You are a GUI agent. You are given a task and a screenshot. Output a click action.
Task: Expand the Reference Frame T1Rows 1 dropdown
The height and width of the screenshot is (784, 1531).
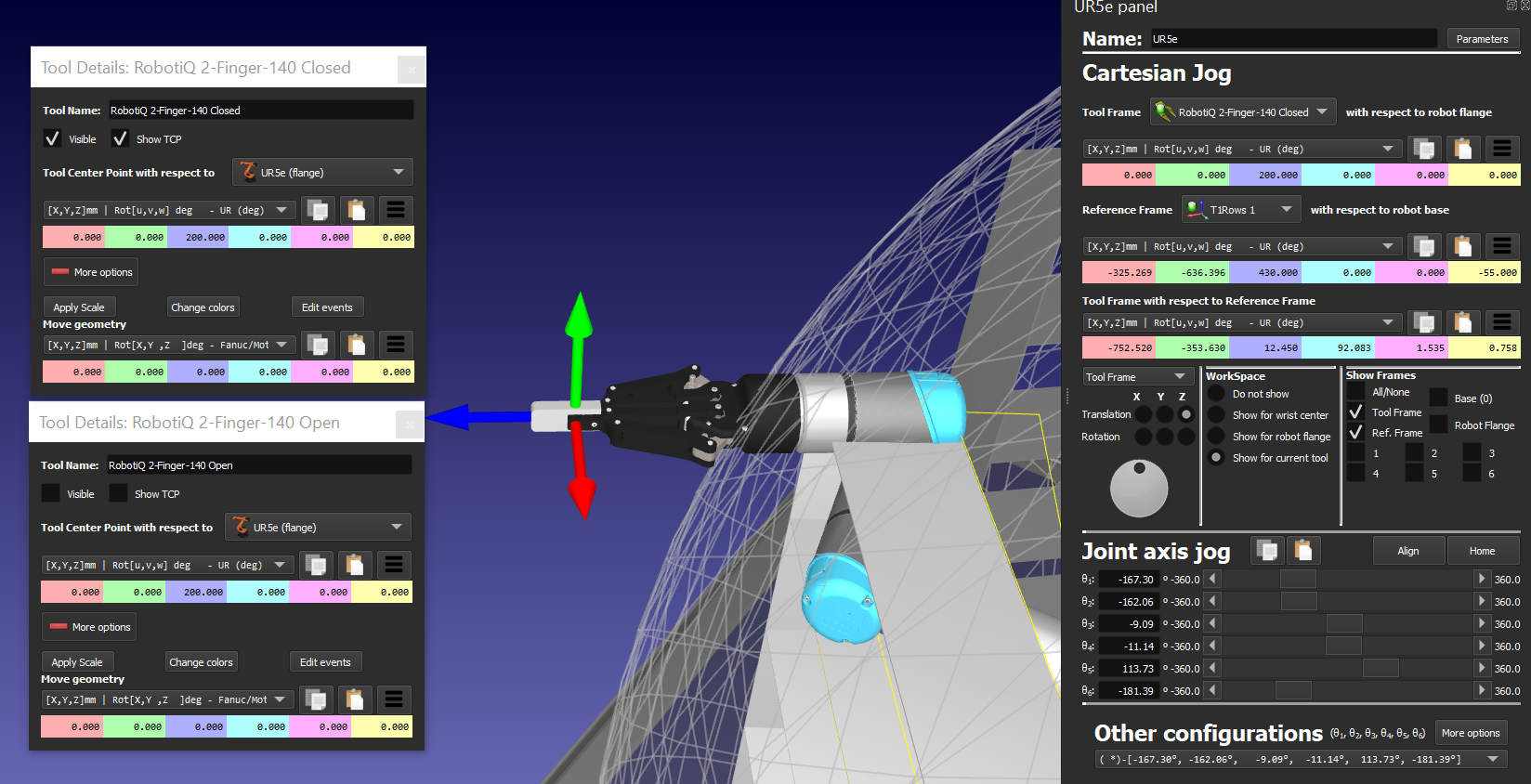(1240, 210)
